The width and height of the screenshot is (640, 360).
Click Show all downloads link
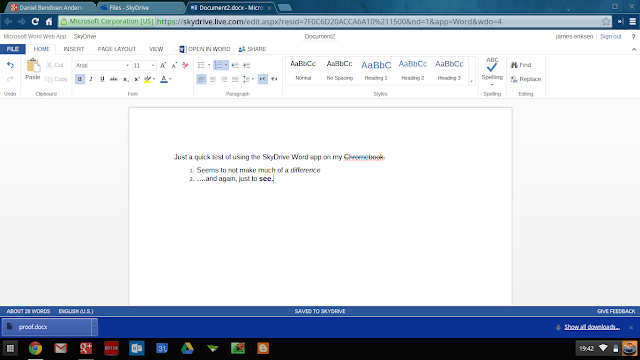point(592,327)
